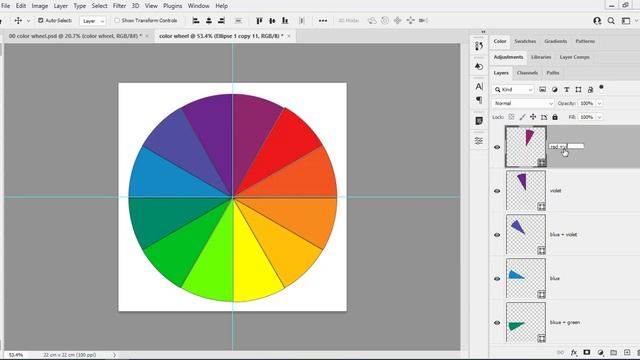Click the Align left edges icon
This screenshot has height=360, width=640.
click(196, 20)
